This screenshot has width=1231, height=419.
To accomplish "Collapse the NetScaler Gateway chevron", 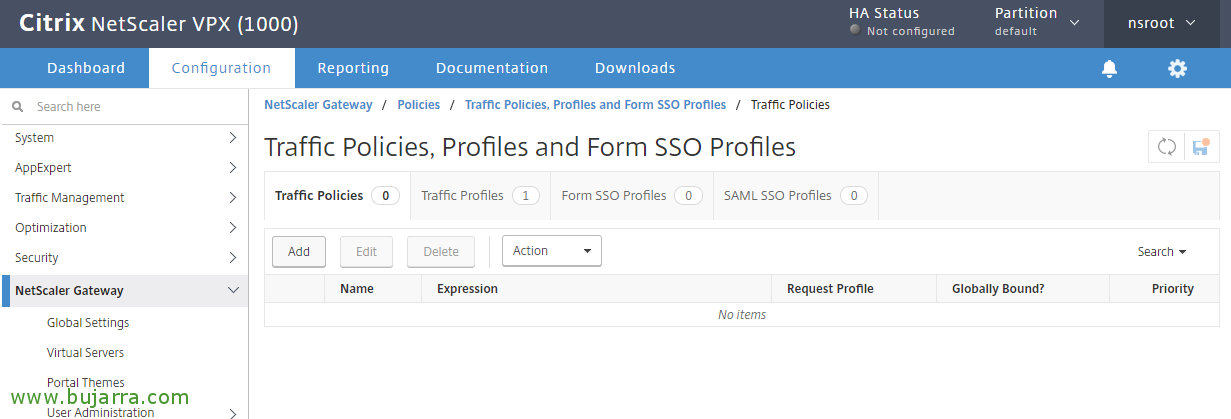I will tap(233, 291).
